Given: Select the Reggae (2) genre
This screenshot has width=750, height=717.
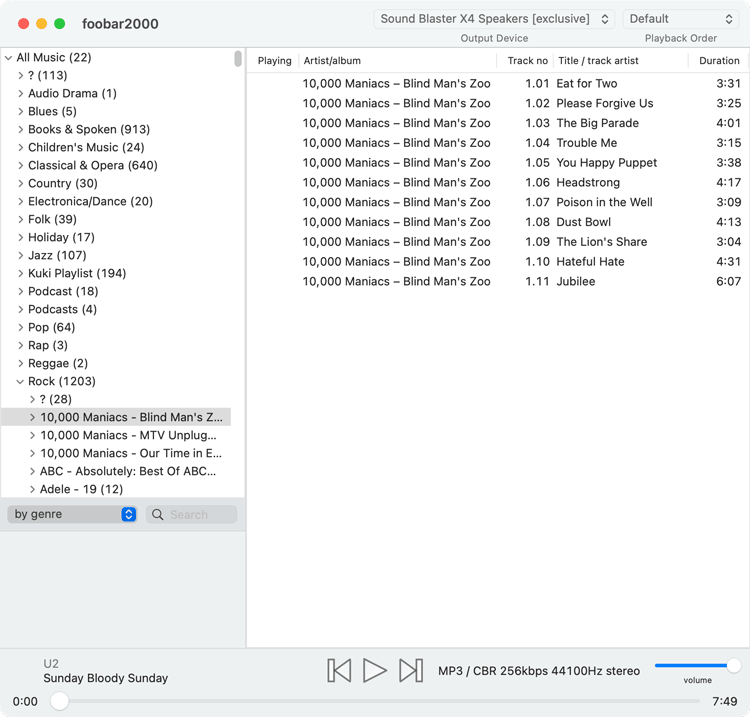Looking at the screenshot, I should pos(58,364).
